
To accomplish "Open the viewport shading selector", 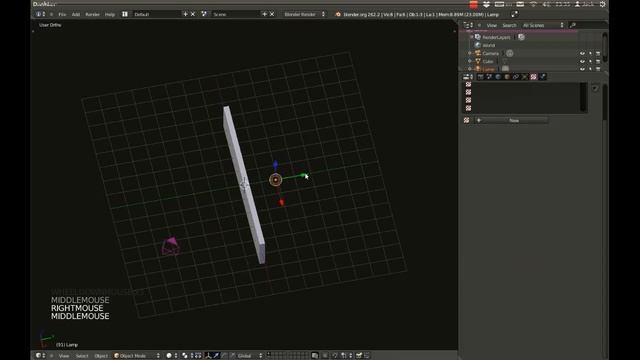I will click(173, 356).
